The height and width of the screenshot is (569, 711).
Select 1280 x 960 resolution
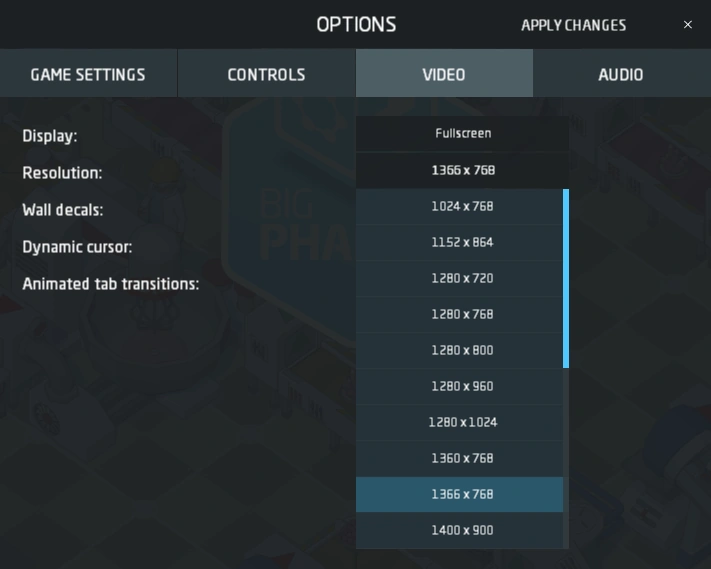pyautogui.click(x=461, y=387)
